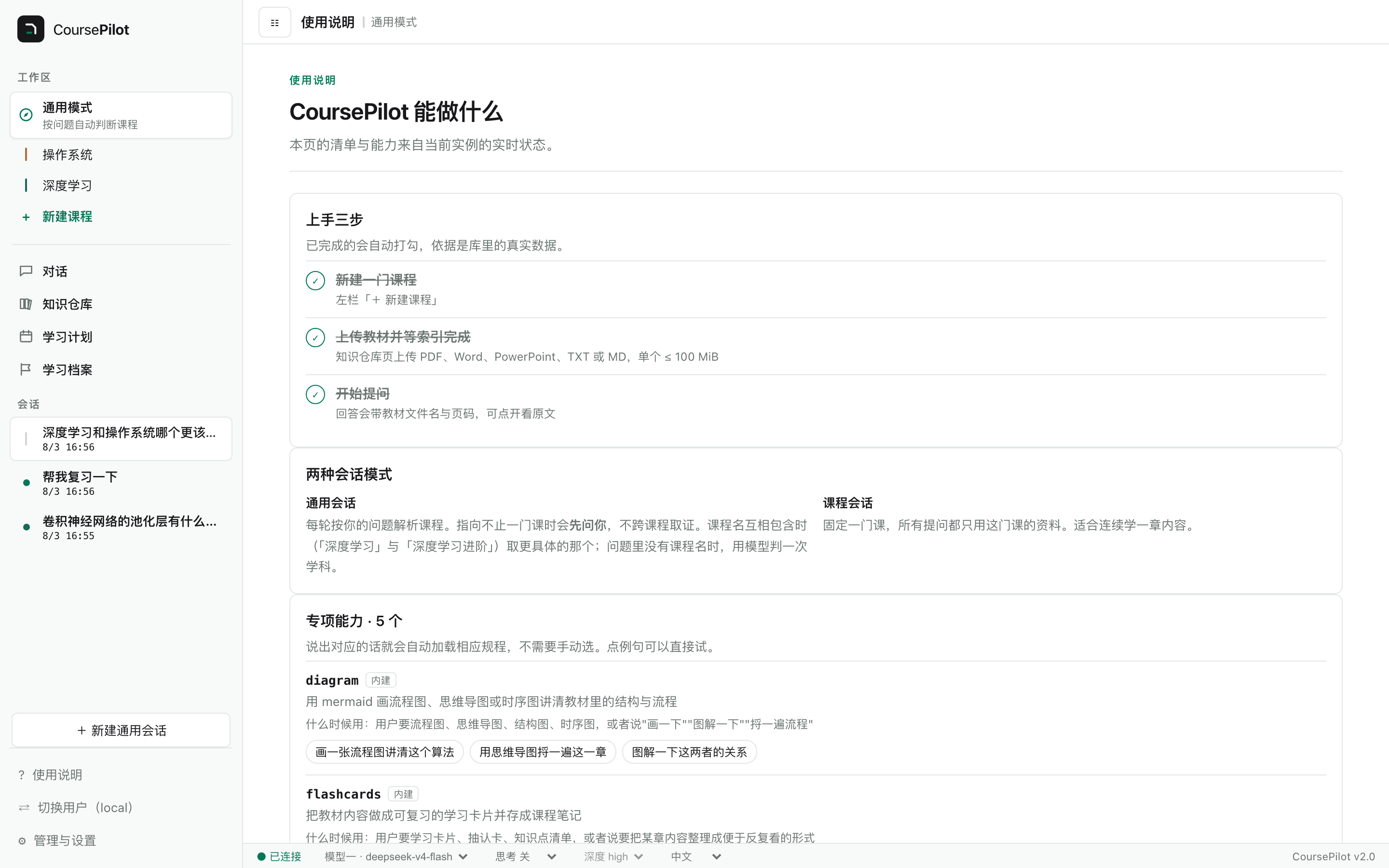The image size is (1389, 868).
Task: Click the swap arrows icon for 切换用户
Action: 24,808
